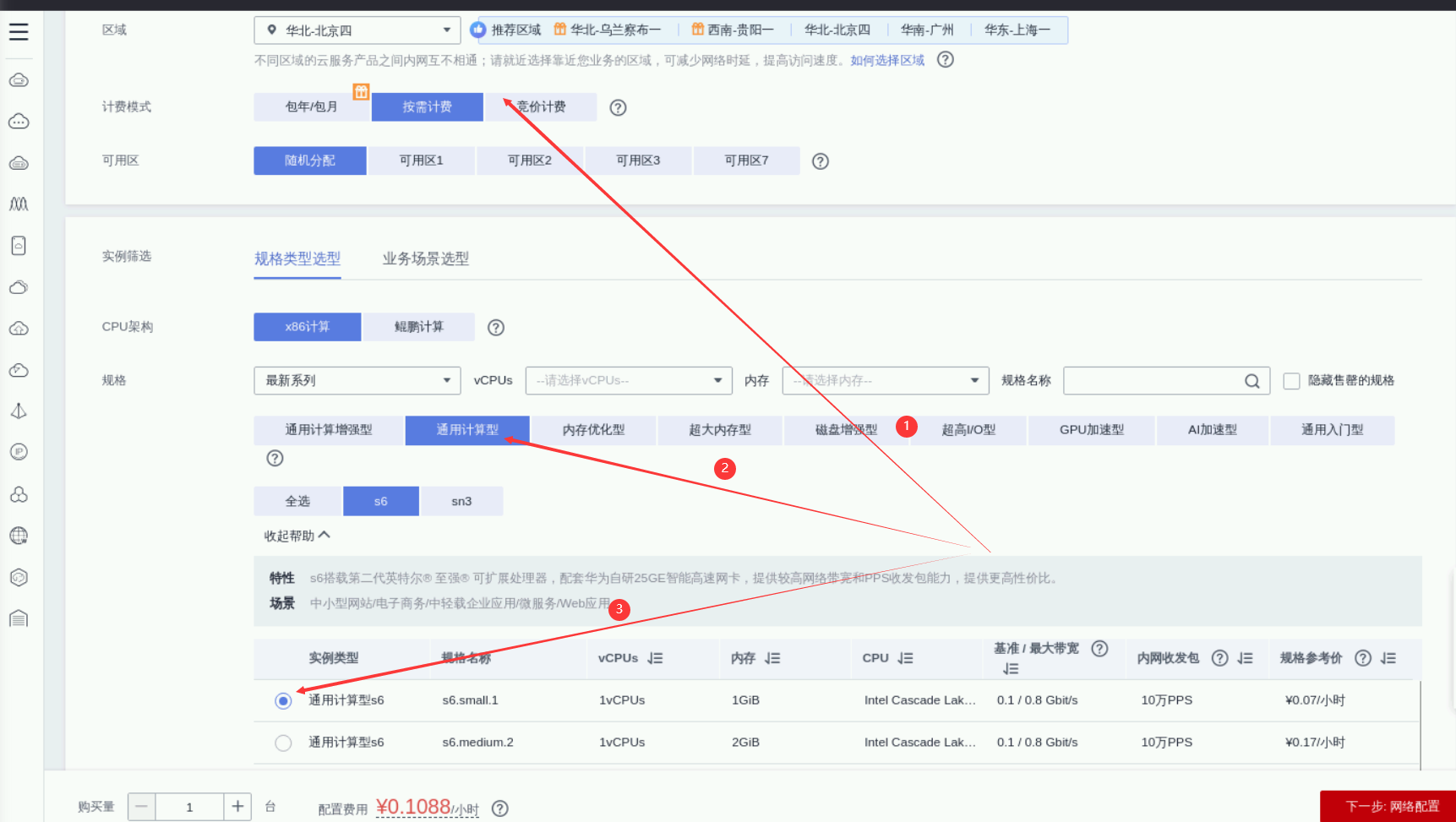Select the AI加速型 spec type
The height and width of the screenshot is (822, 1456).
tap(1213, 430)
